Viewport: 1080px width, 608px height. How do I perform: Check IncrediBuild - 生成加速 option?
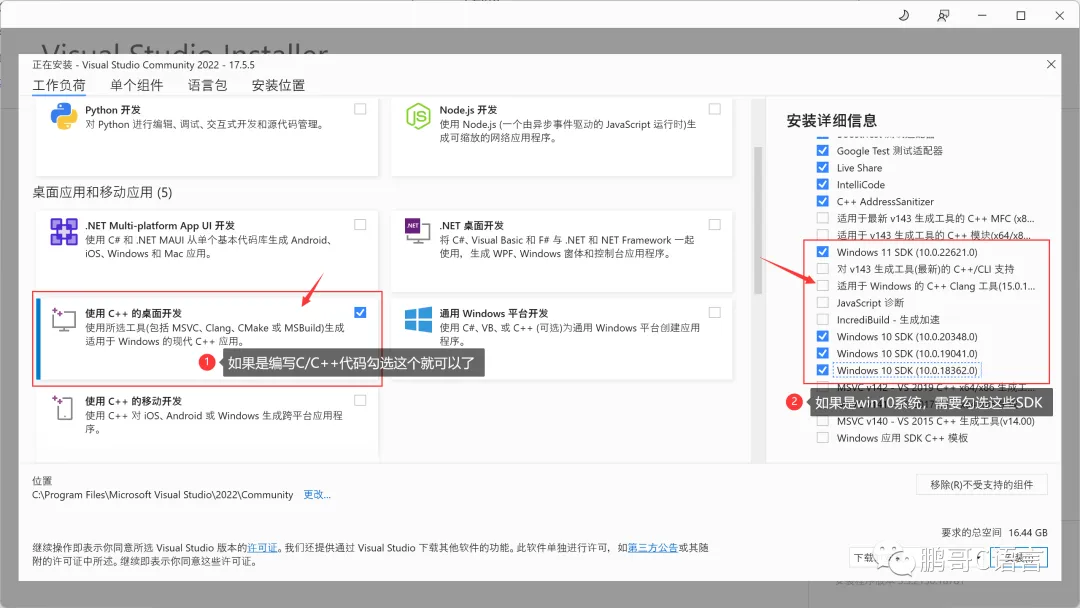(x=822, y=319)
